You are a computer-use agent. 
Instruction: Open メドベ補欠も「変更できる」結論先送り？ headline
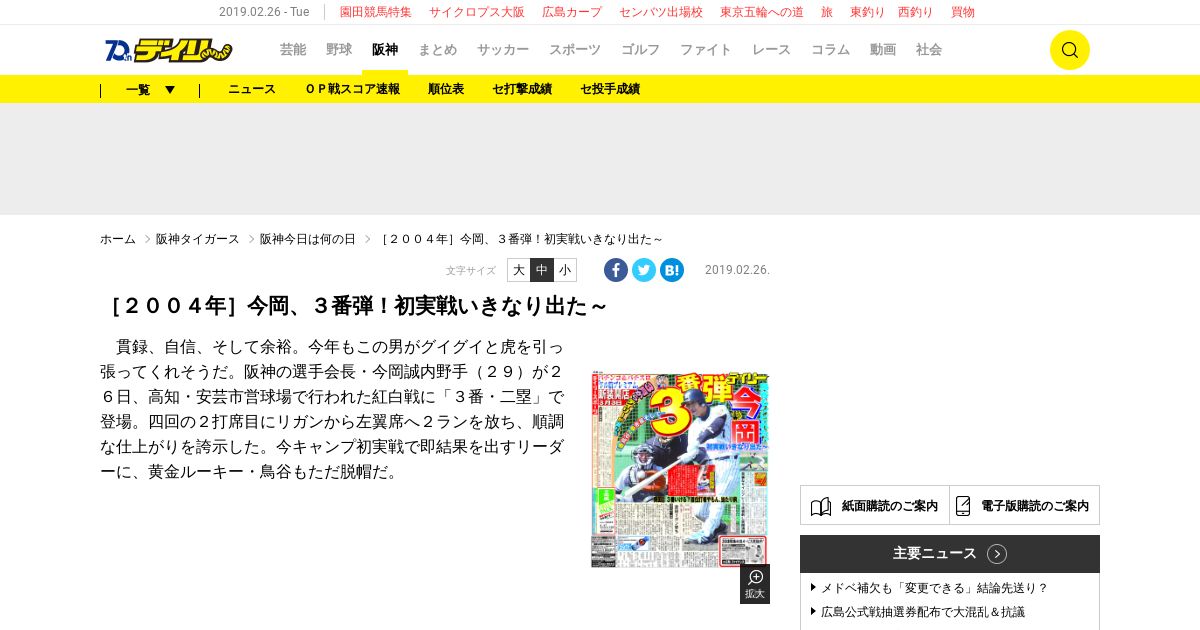pyautogui.click(x=934, y=588)
